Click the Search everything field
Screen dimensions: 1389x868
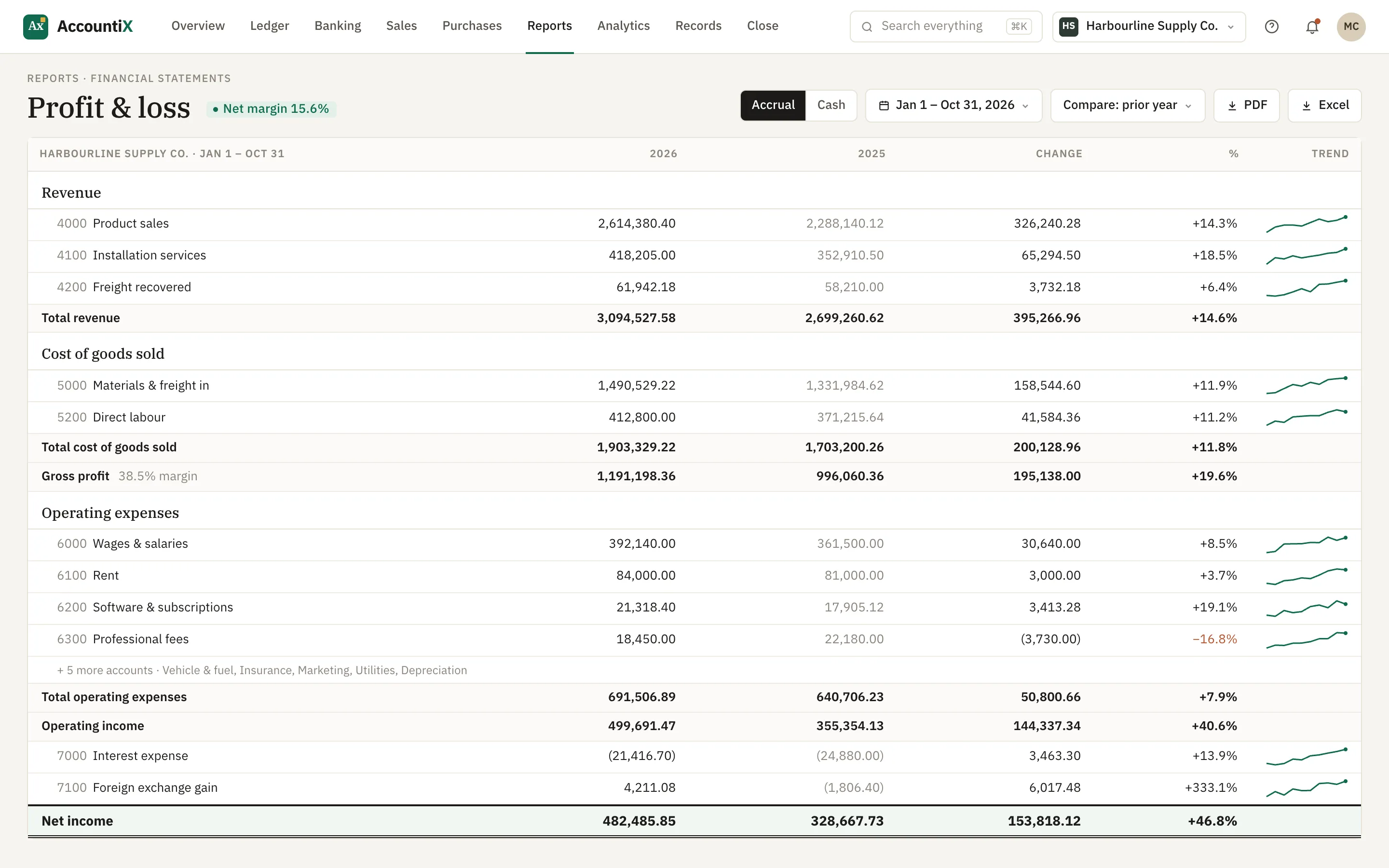tap(945, 27)
